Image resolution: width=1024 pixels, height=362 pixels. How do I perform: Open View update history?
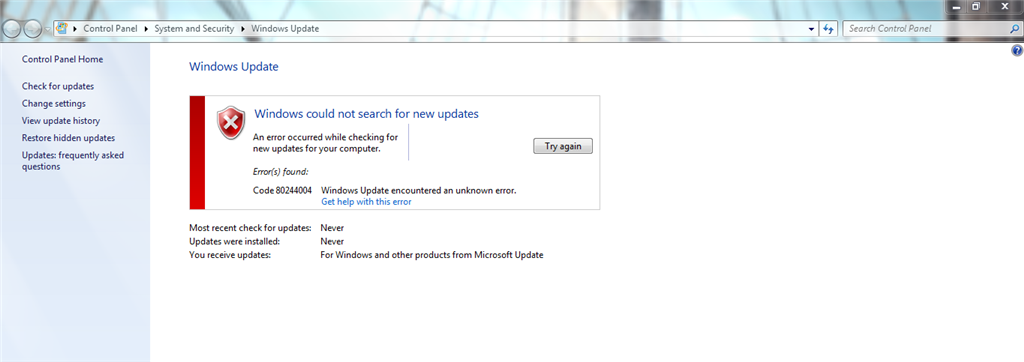tap(61, 121)
